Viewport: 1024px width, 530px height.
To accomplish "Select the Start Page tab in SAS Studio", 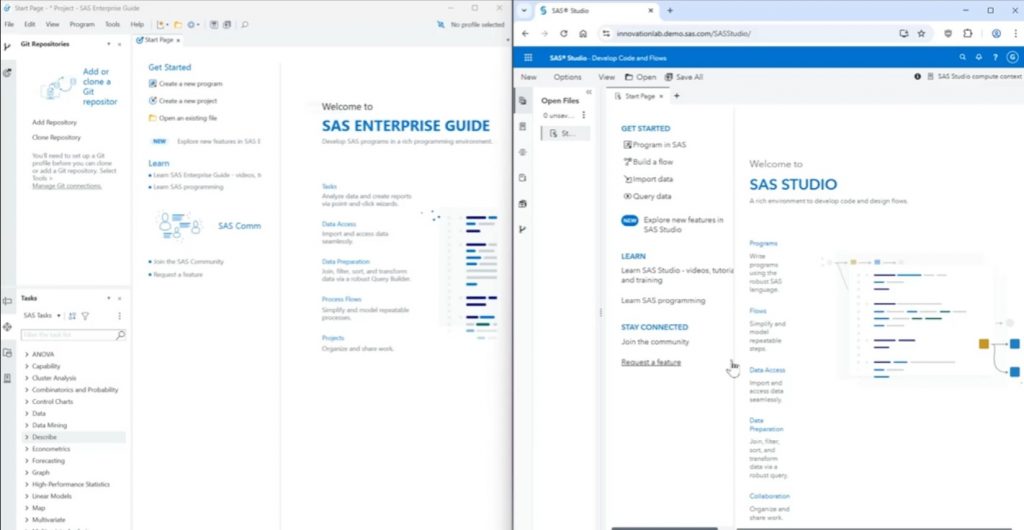I will (x=639, y=96).
